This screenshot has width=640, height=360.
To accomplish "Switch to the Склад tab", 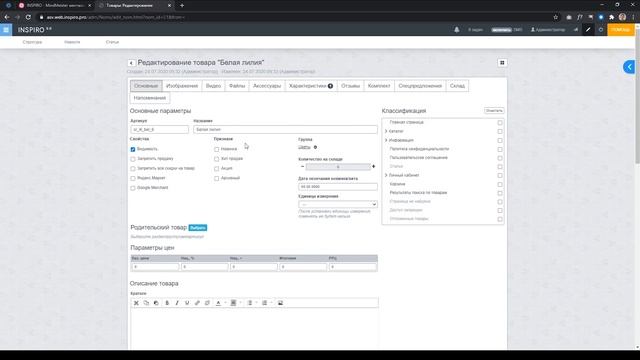I will tap(457, 86).
